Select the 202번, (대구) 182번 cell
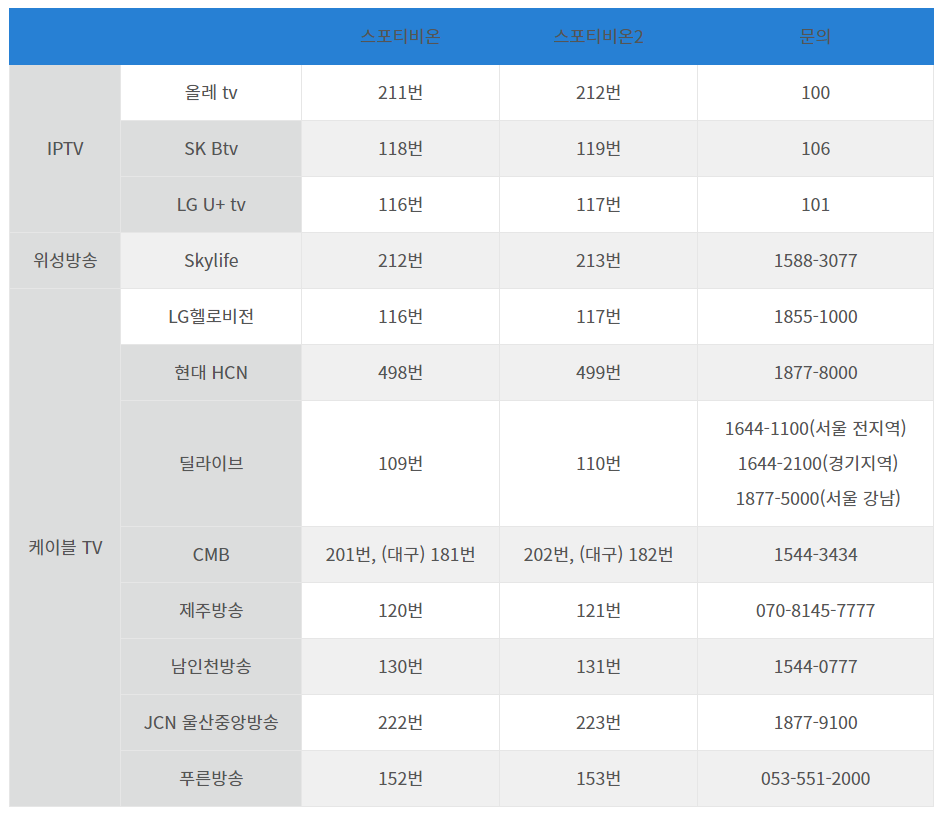 click(598, 554)
